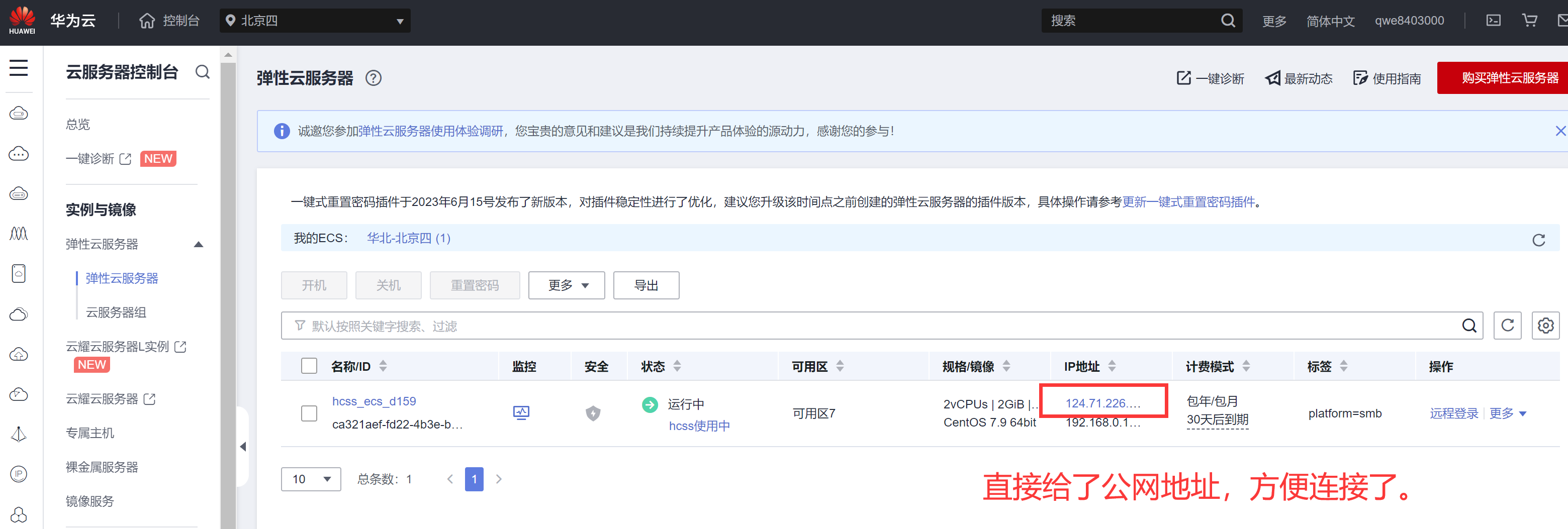Click the hcss使用中 status link

[699, 426]
